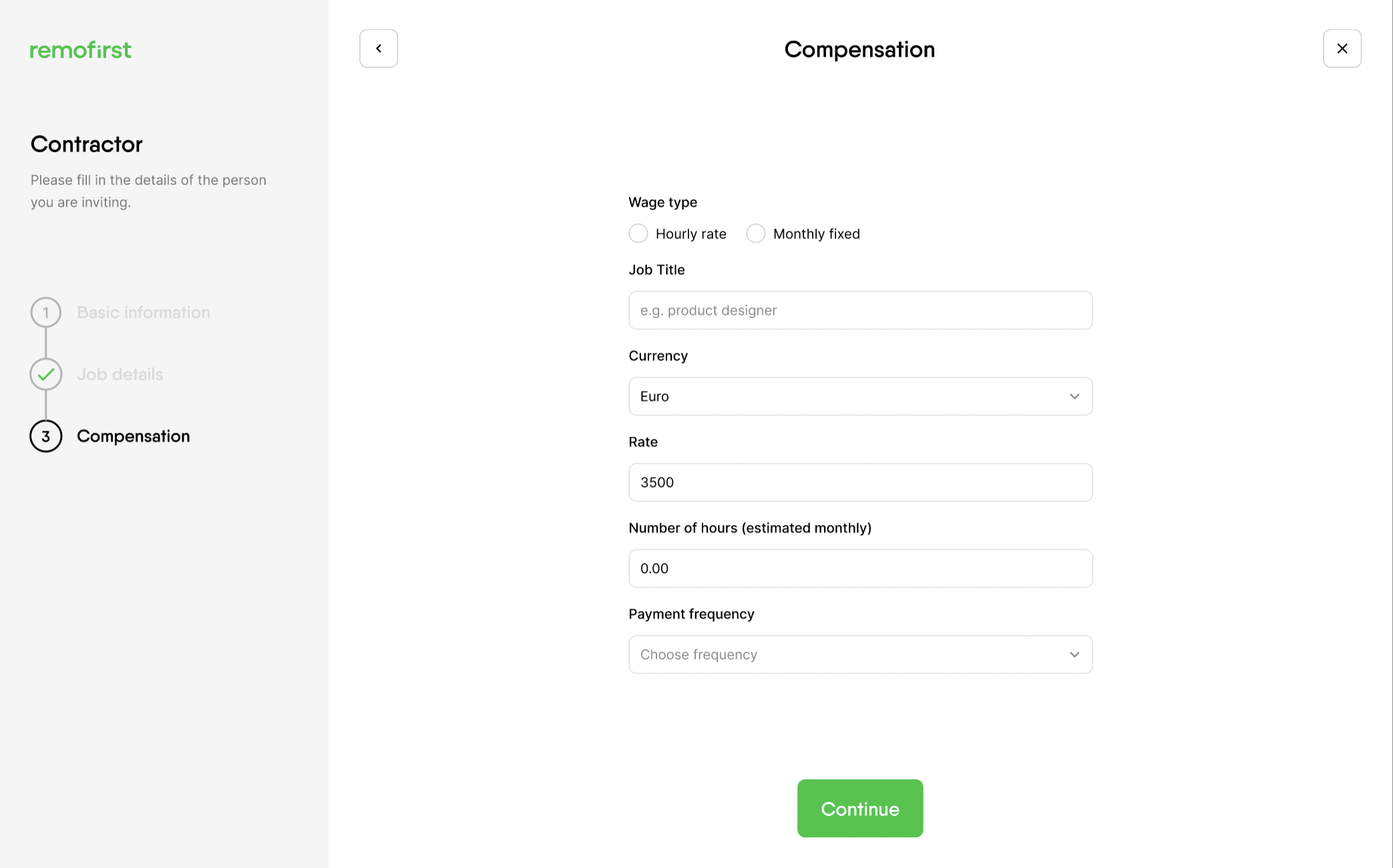
Task: Click the Monthly fixed label text
Action: tap(816, 234)
